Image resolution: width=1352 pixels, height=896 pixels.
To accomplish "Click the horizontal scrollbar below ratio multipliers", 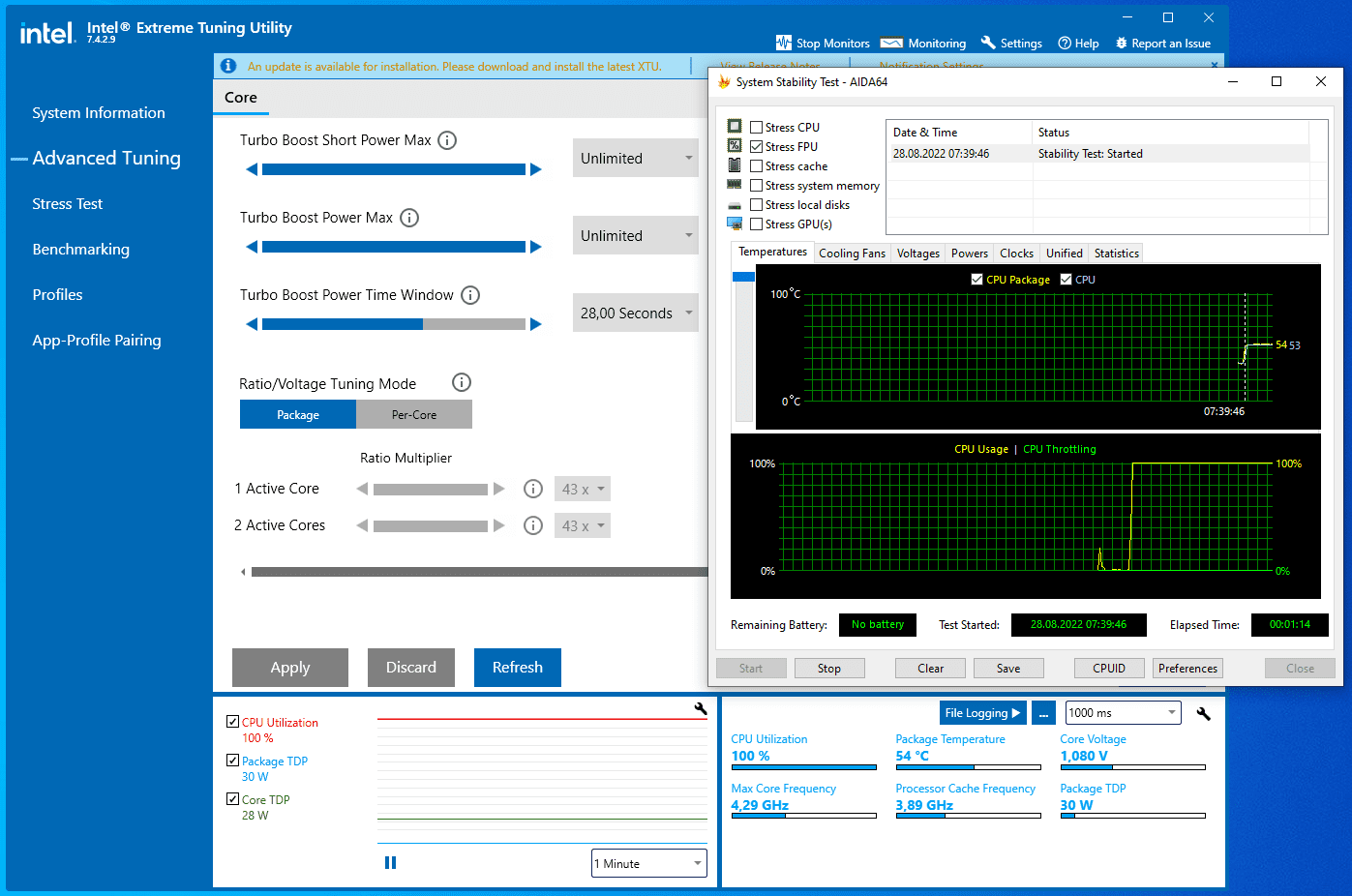I will (x=480, y=572).
